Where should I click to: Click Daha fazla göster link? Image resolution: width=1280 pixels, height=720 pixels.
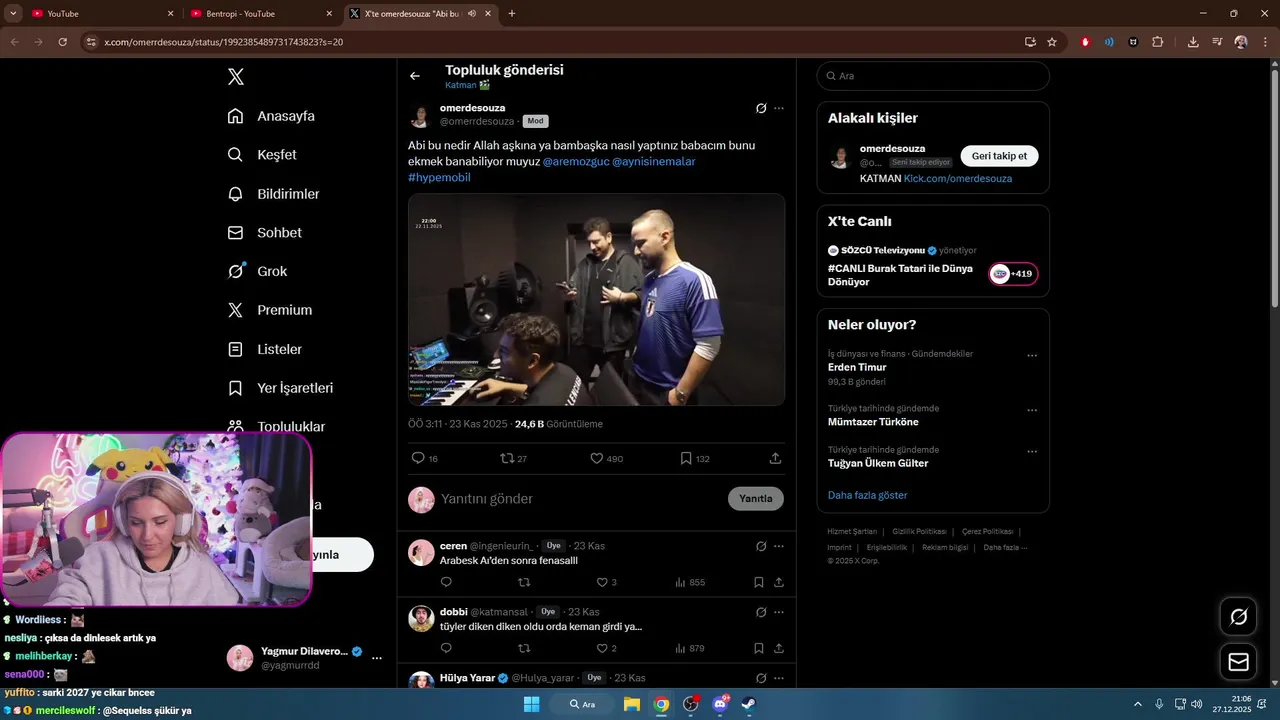(867, 495)
